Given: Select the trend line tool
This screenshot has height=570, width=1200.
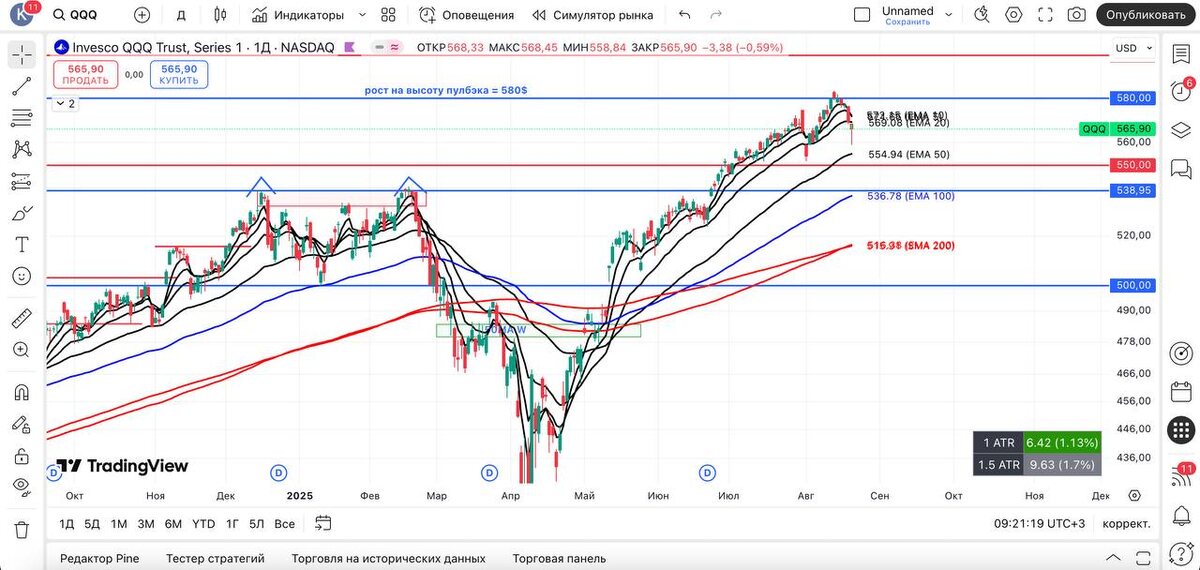Looking at the screenshot, I should (x=22, y=87).
